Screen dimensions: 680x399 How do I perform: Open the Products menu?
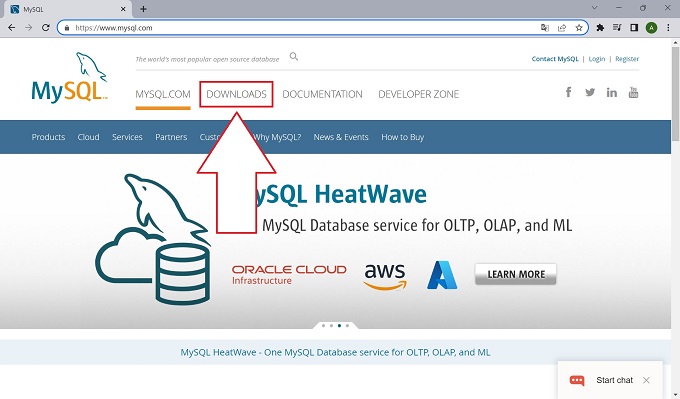[x=48, y=137]
